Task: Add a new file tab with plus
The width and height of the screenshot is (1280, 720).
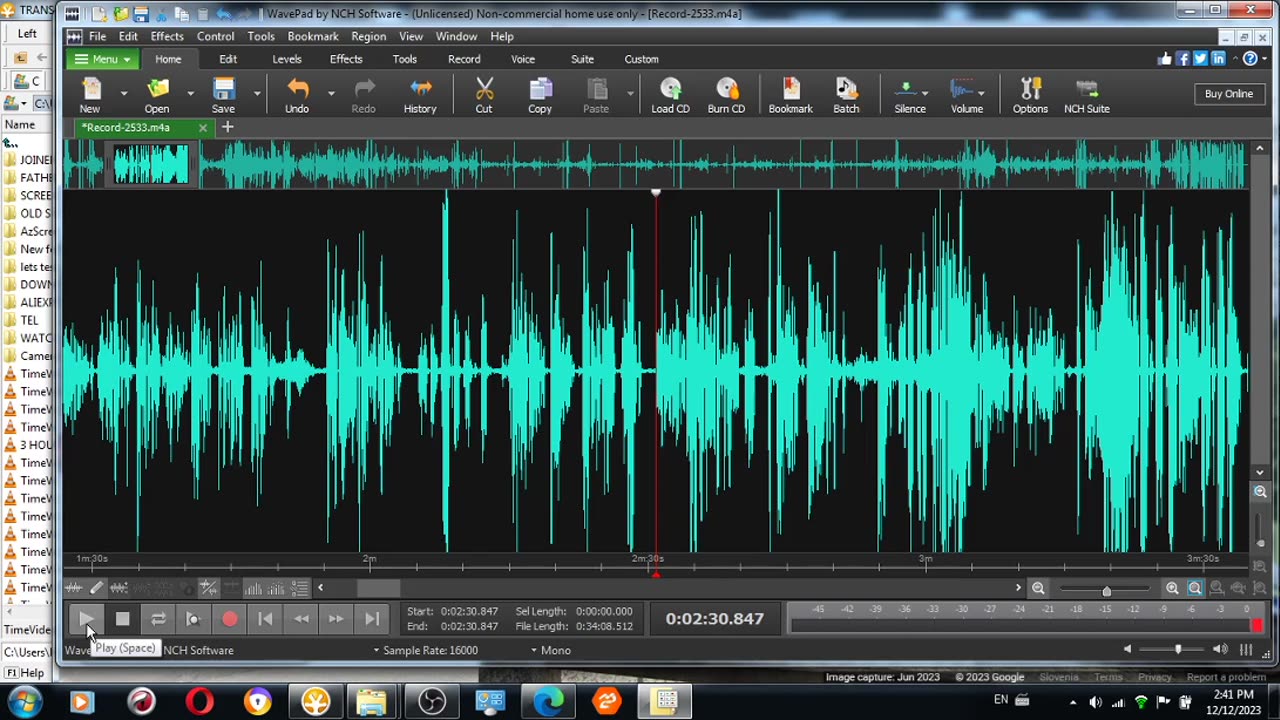Action: click(x=227, y=127)
